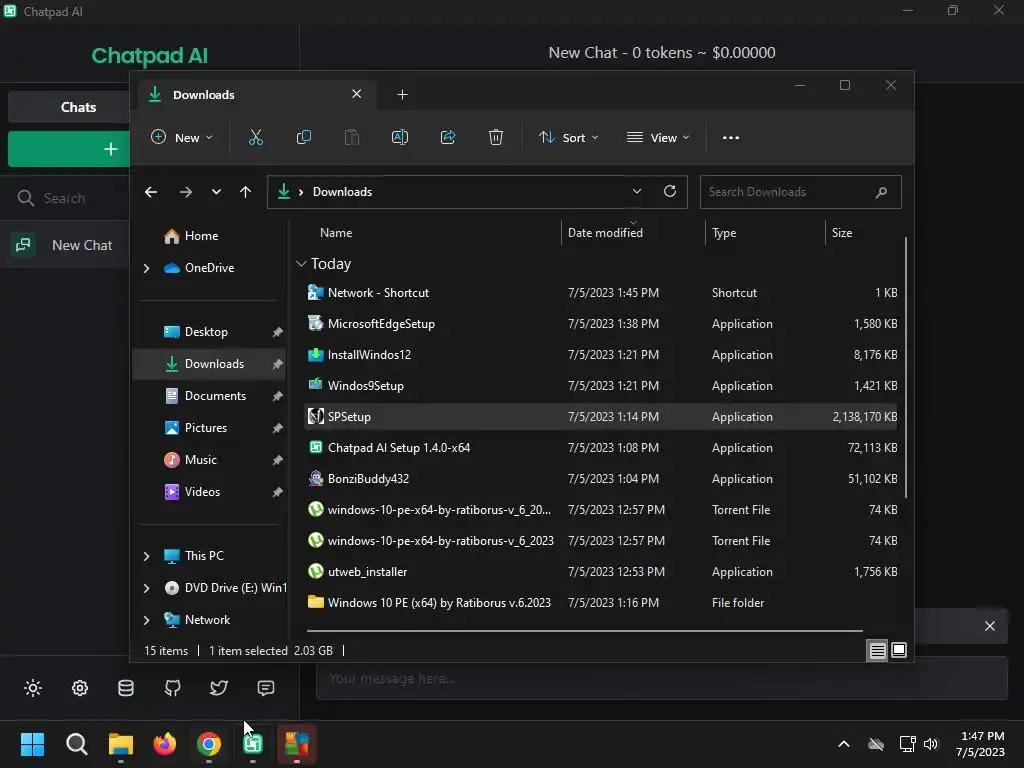Image resolution: width=1024 pixels, height=768 pixels.
Task: Click the file list horizontal scrollbar
Action: pos(584,631)
